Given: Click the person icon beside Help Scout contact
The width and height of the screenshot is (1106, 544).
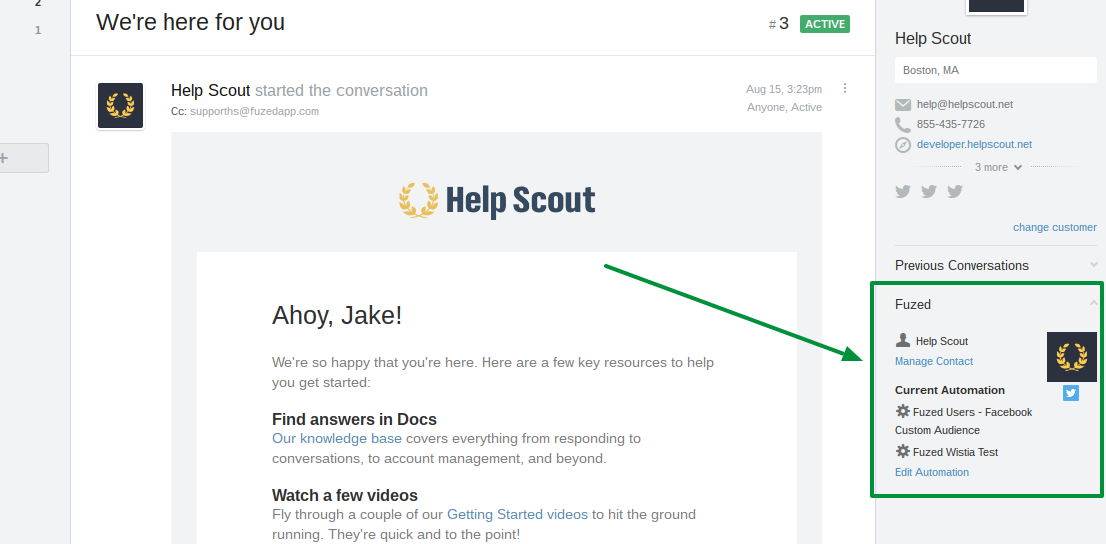Looking at the screenshot, I should point(903,340).
